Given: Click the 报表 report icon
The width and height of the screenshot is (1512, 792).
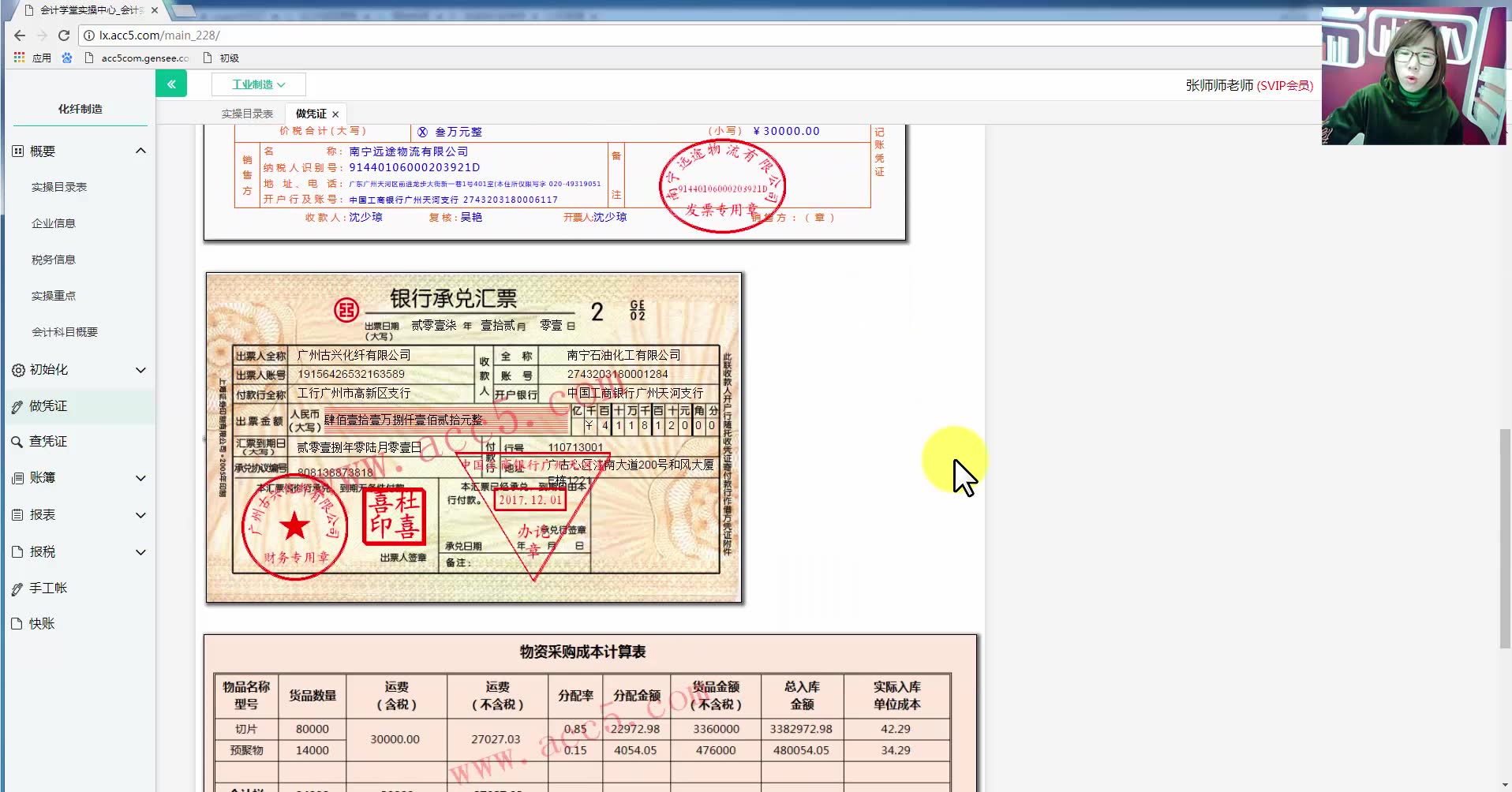Looking at the screenshot, I should pyautogui.click(x=17, y=515).
